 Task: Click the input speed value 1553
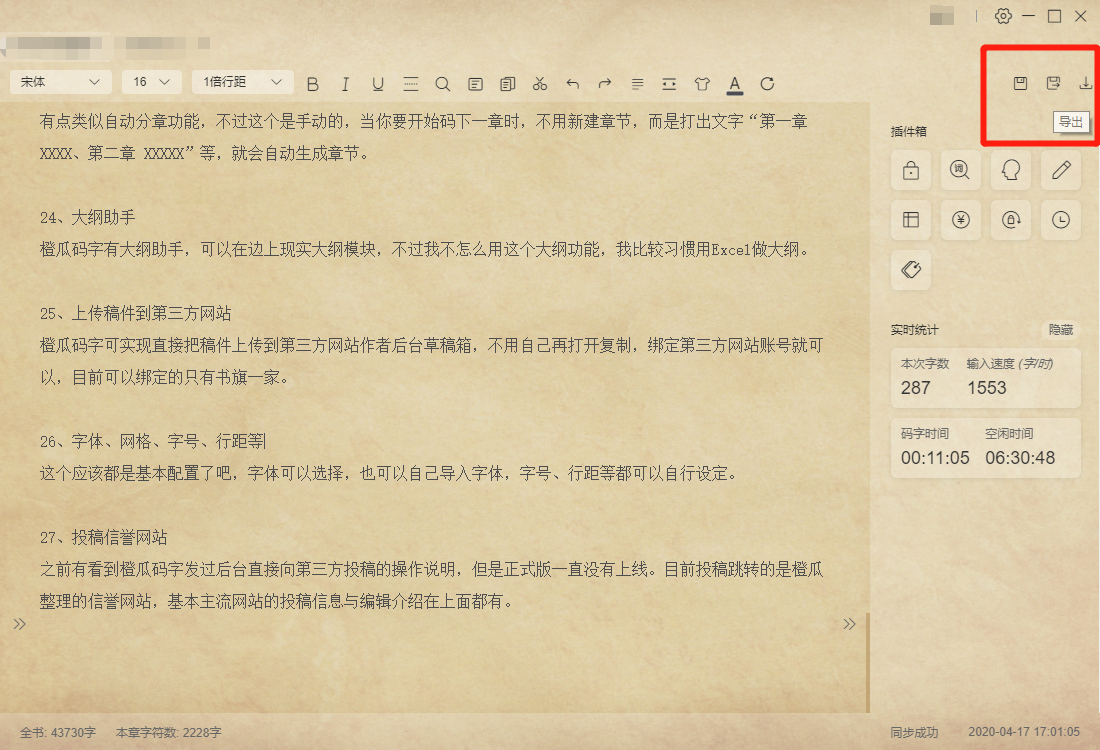coord(986,388)
